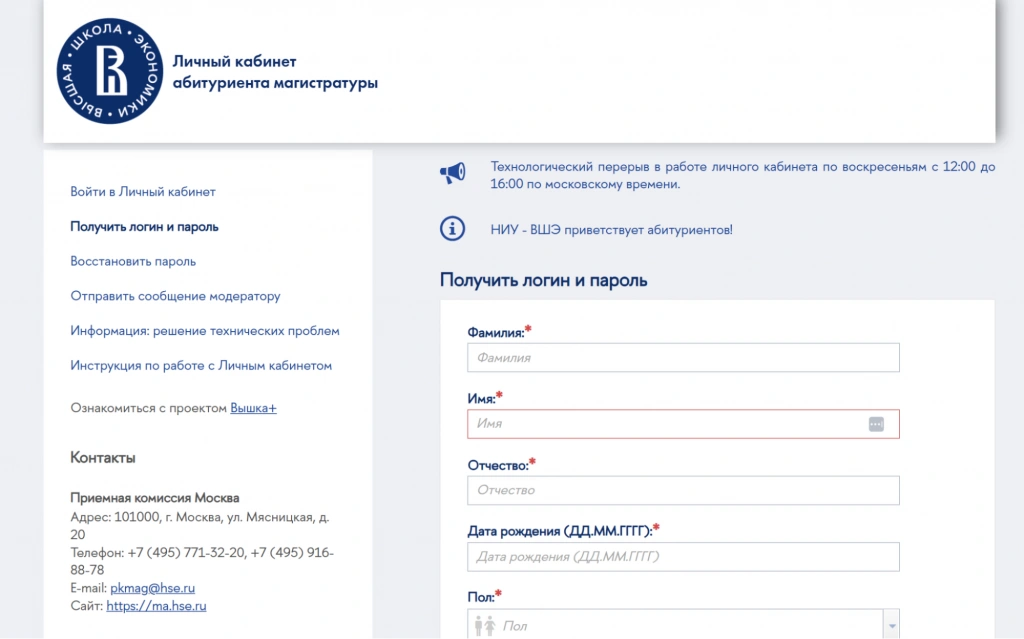Open "Инструкция по работе с Личным кабинетом"
Image resolution: width=1024 pixels, height=639 pixels.
[x=200, y=365]
